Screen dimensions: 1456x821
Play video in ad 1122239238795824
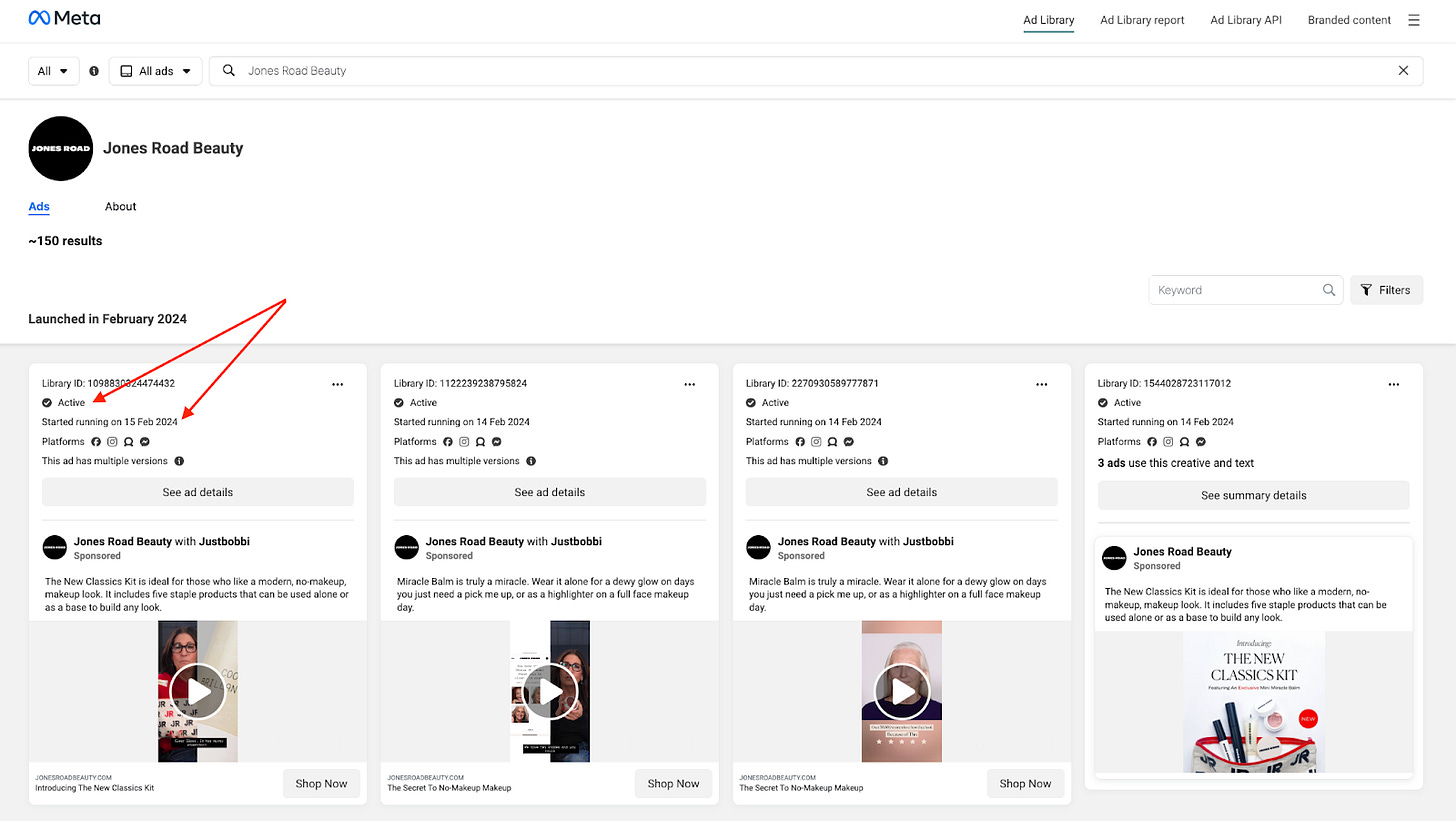click(x=550, y=691)
